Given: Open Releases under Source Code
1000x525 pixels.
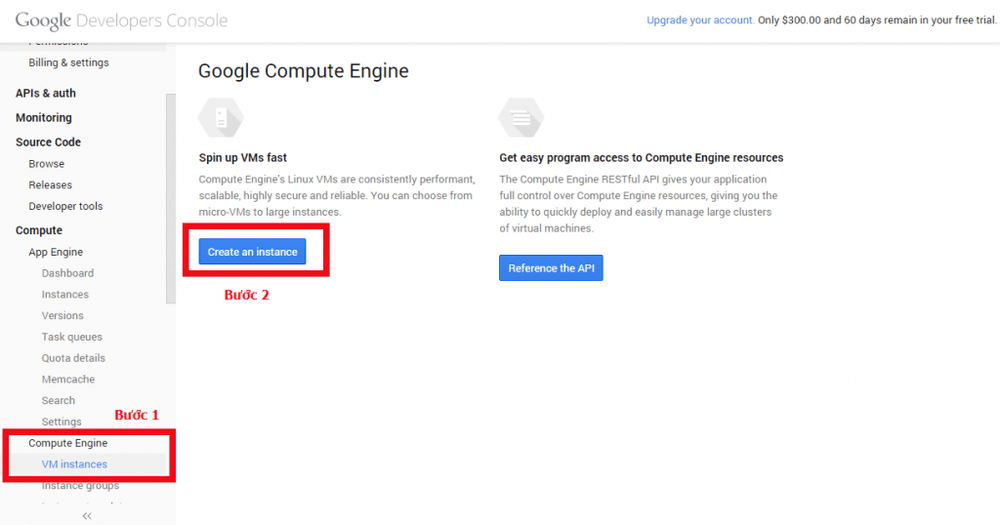Looking at the screenshot, I should coord(50,185).
